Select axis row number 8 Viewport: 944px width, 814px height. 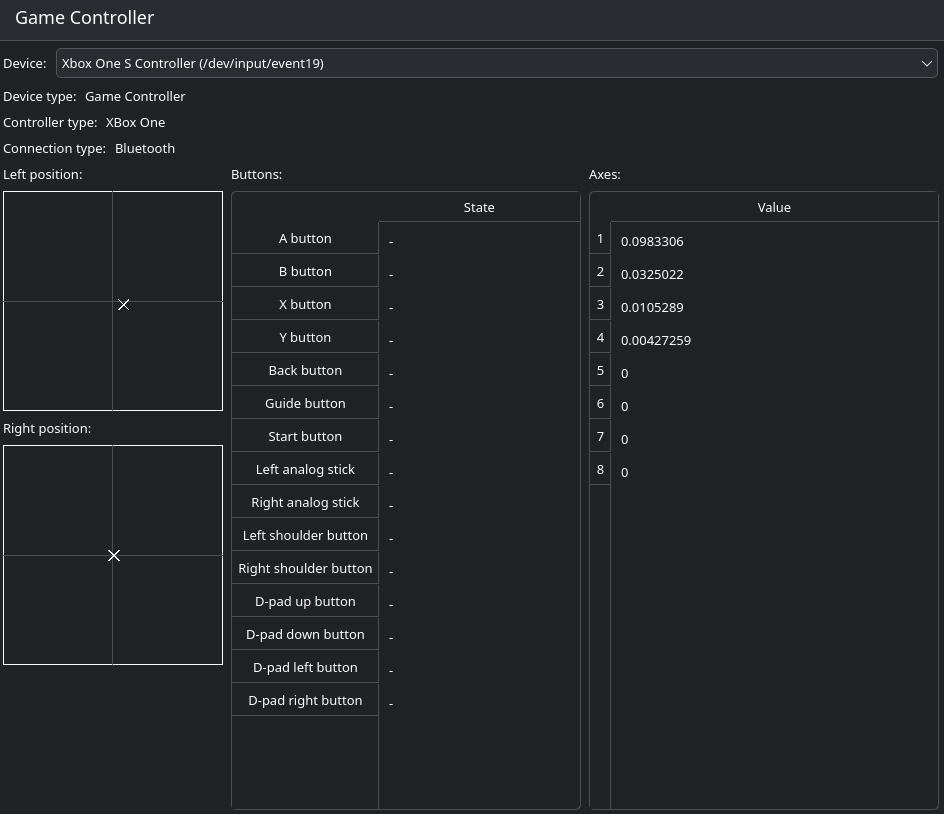600,470
